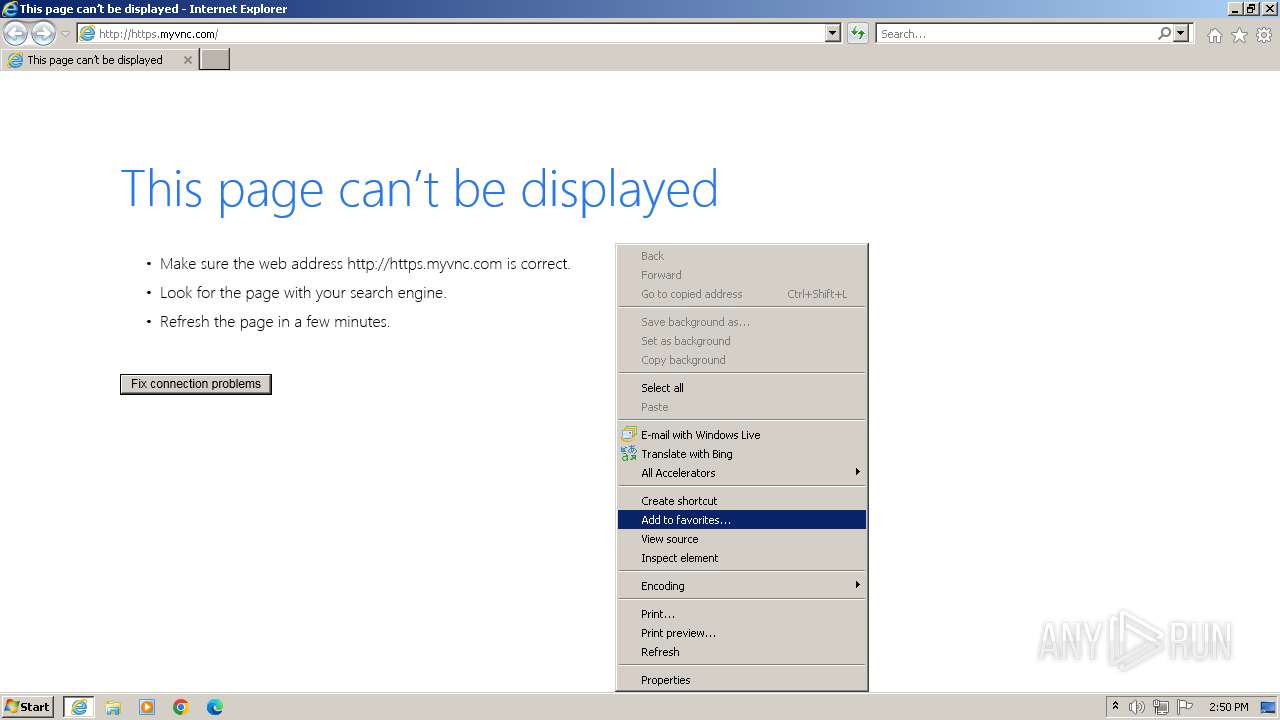This screenshot has width=1280, height=720.
Task: Click the 'Make sure the web address' line
Action: point(365,264)
